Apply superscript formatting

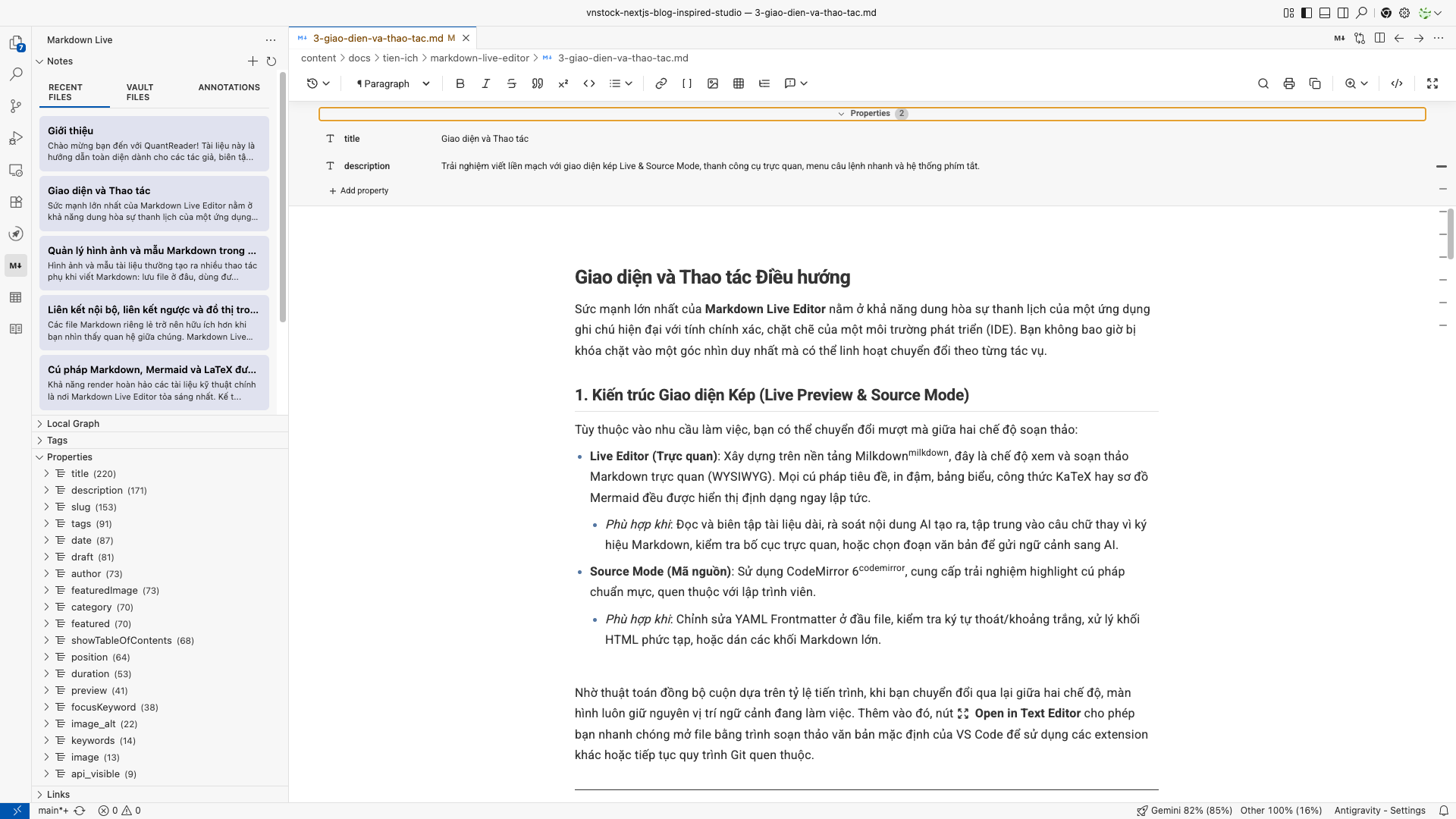point(563,83)
